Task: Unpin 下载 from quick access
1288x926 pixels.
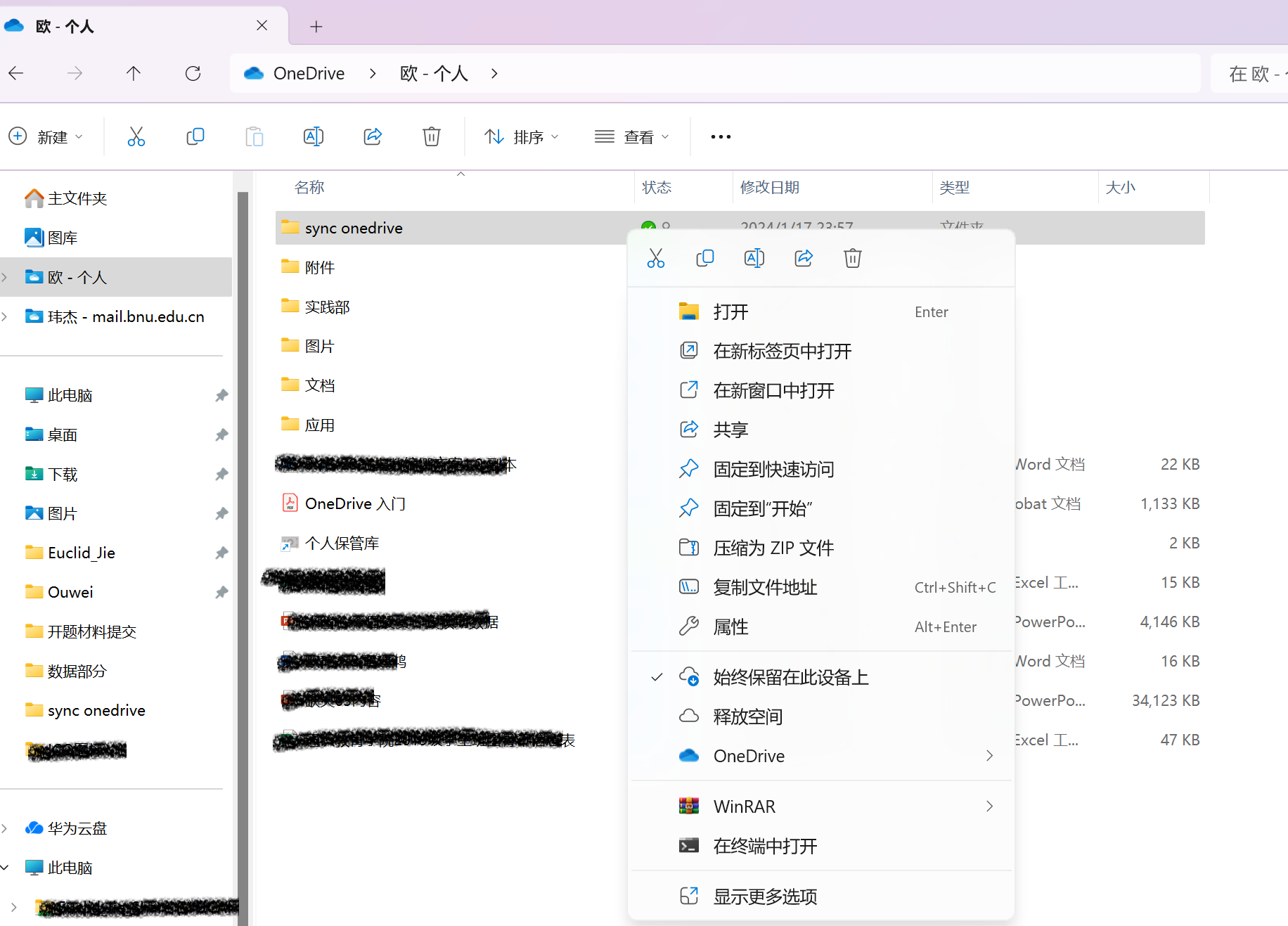Action: tap(221, 474)
